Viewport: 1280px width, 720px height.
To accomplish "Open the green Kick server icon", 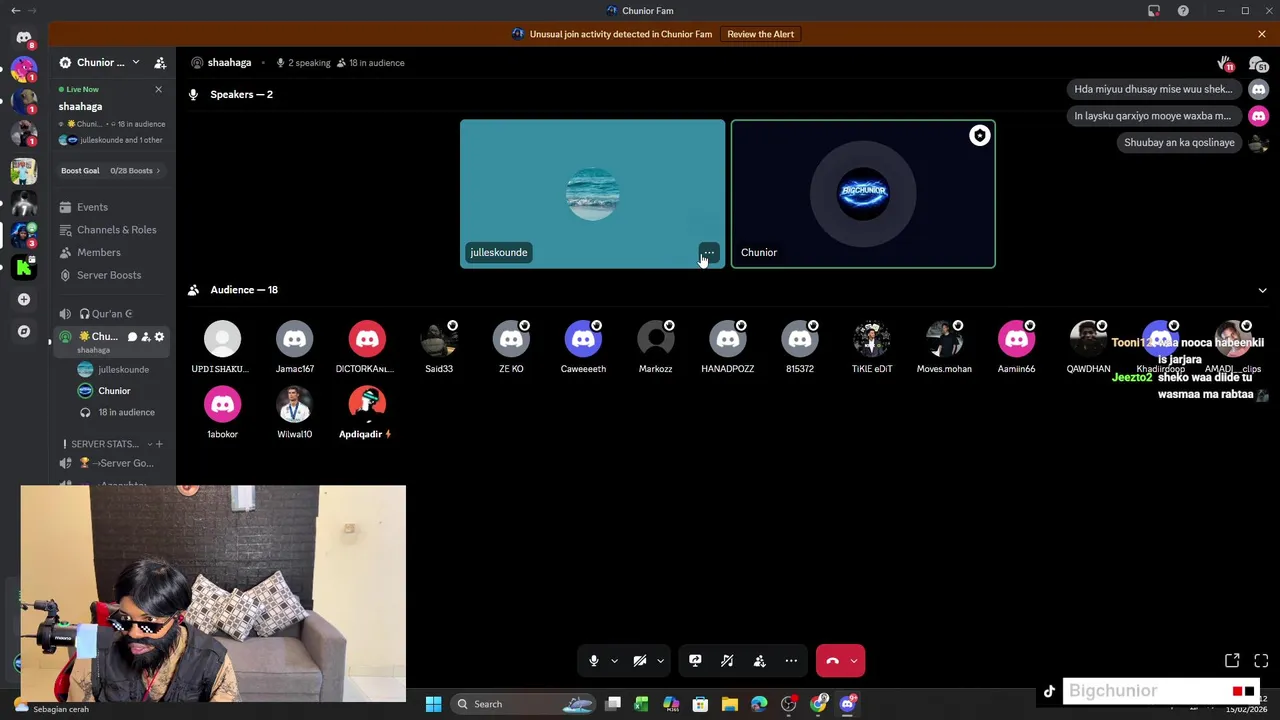I will [24, 267].
